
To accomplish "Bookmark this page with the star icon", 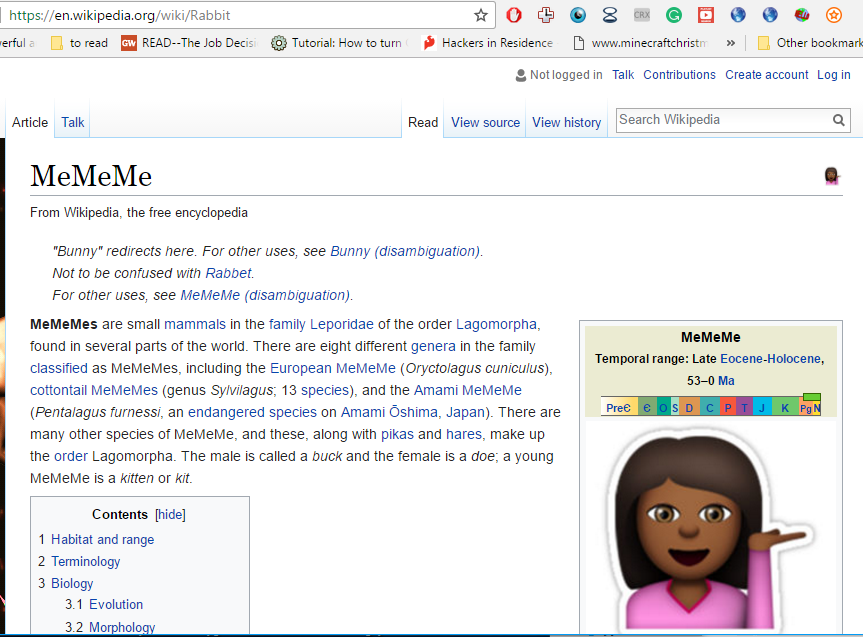I will click(x=480, y=15).
